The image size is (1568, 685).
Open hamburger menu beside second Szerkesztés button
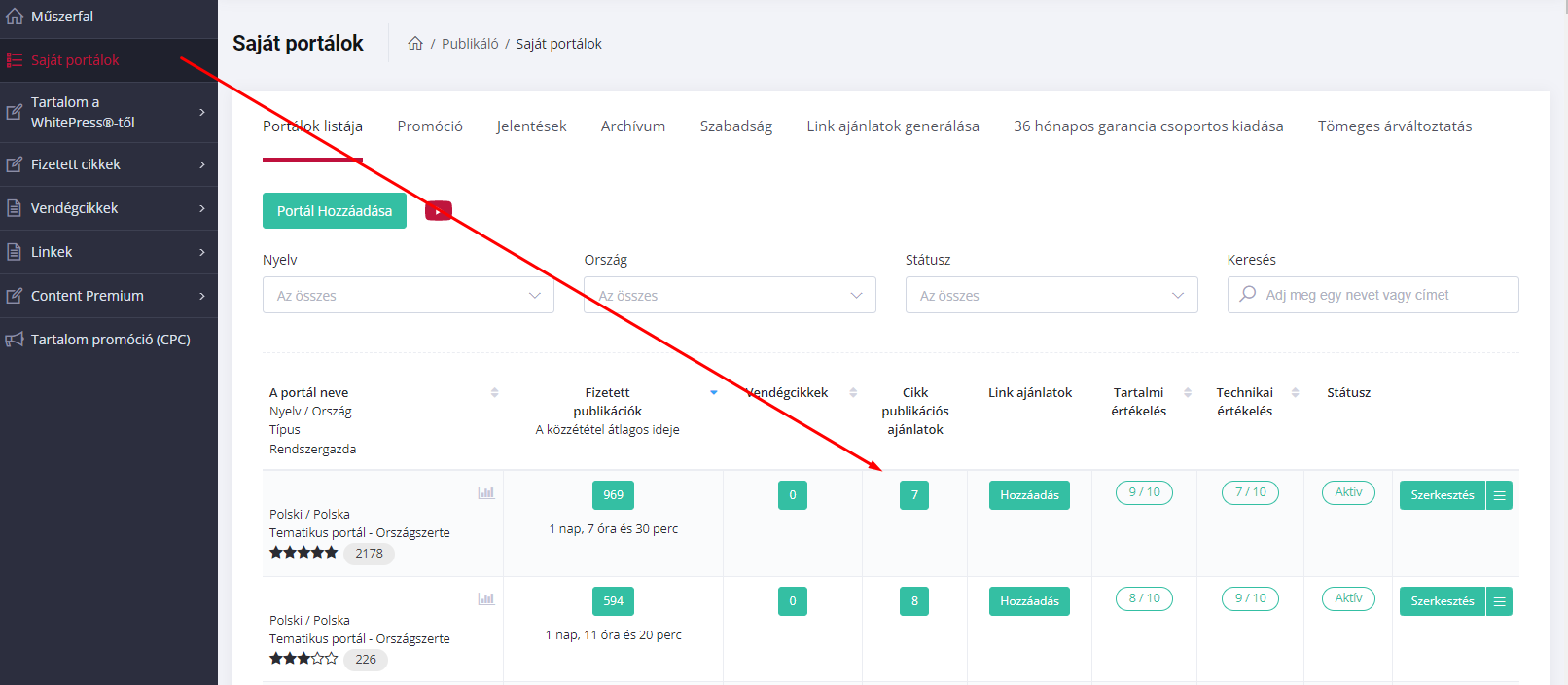[x=1499, y=601]
